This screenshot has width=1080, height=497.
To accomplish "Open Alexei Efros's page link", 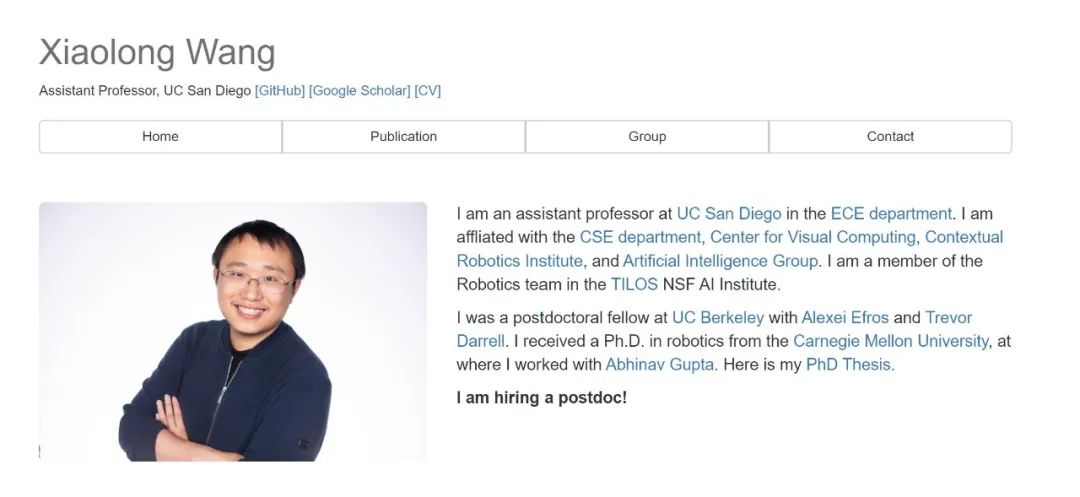I will click(845, 317).
